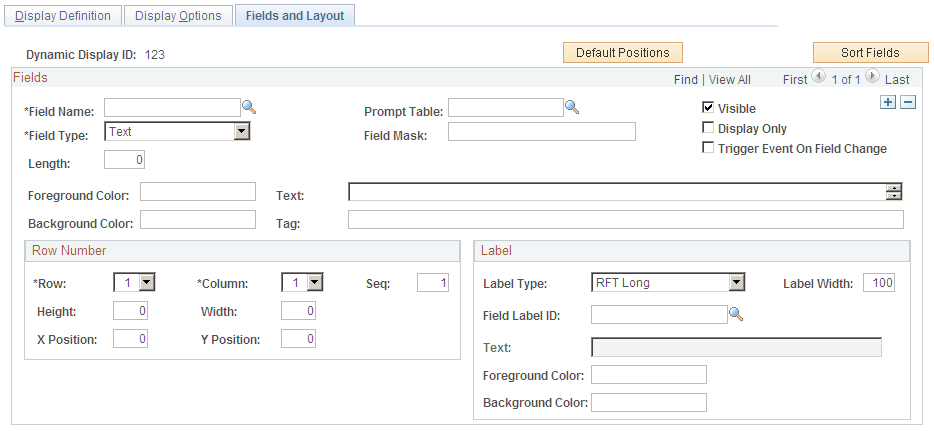Open the Field Type dropdown

point(241,131)
